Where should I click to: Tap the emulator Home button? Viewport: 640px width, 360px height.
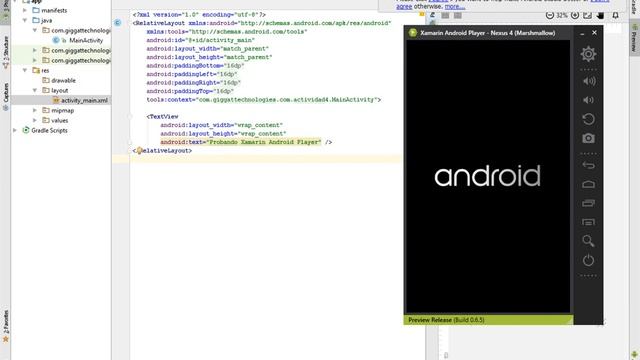pyautogui.click(x=588, y=184)
